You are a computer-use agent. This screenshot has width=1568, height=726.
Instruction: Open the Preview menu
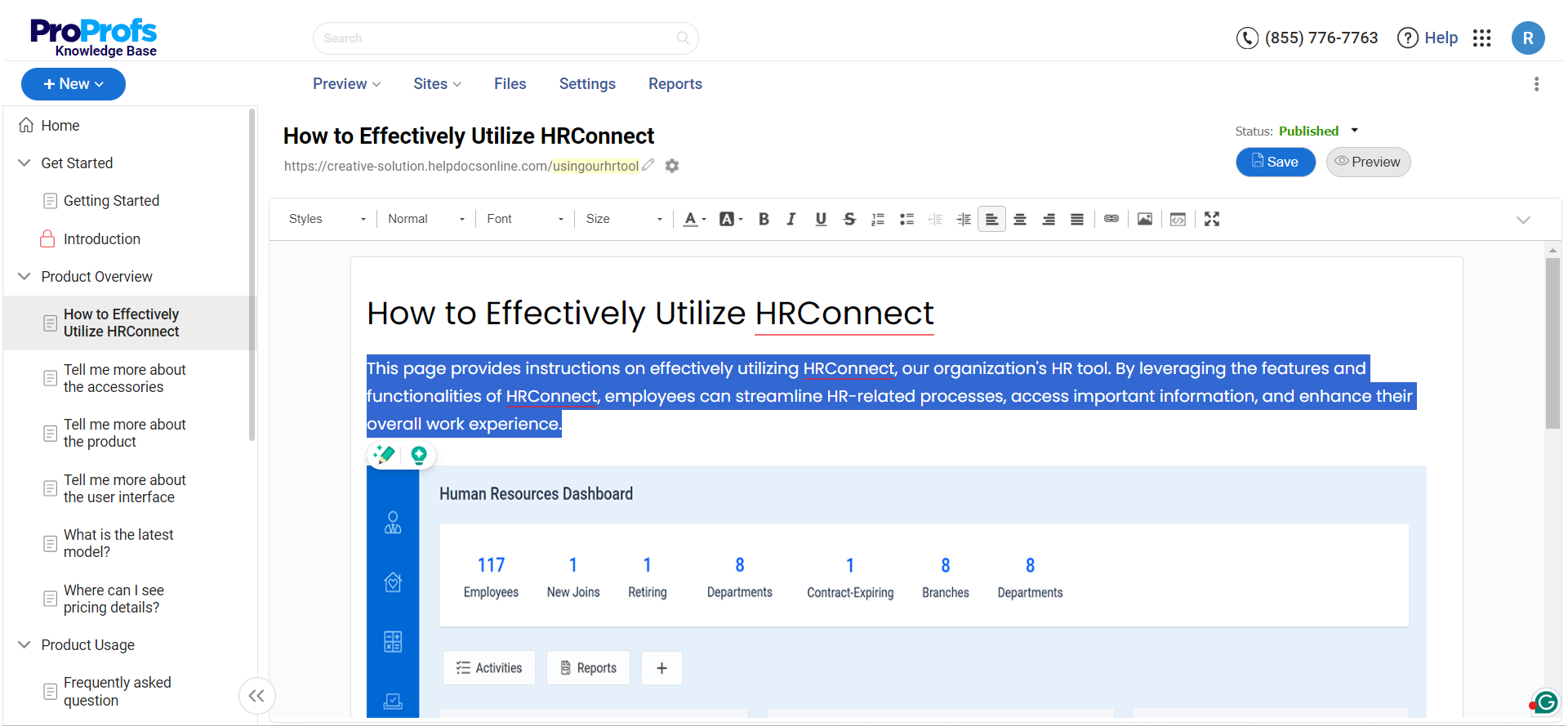[347, 84]
